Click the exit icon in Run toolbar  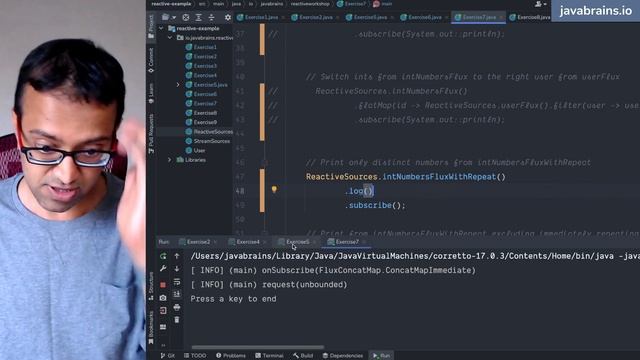click(x=163, y=311)
